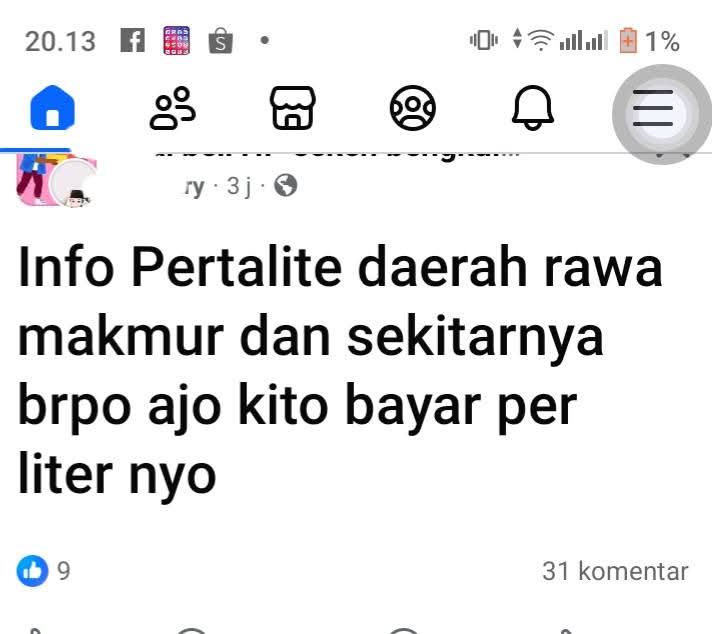Tap the vibrate mode status icon
This screenshot has height=634, width=712.
(x=484, y=40)
